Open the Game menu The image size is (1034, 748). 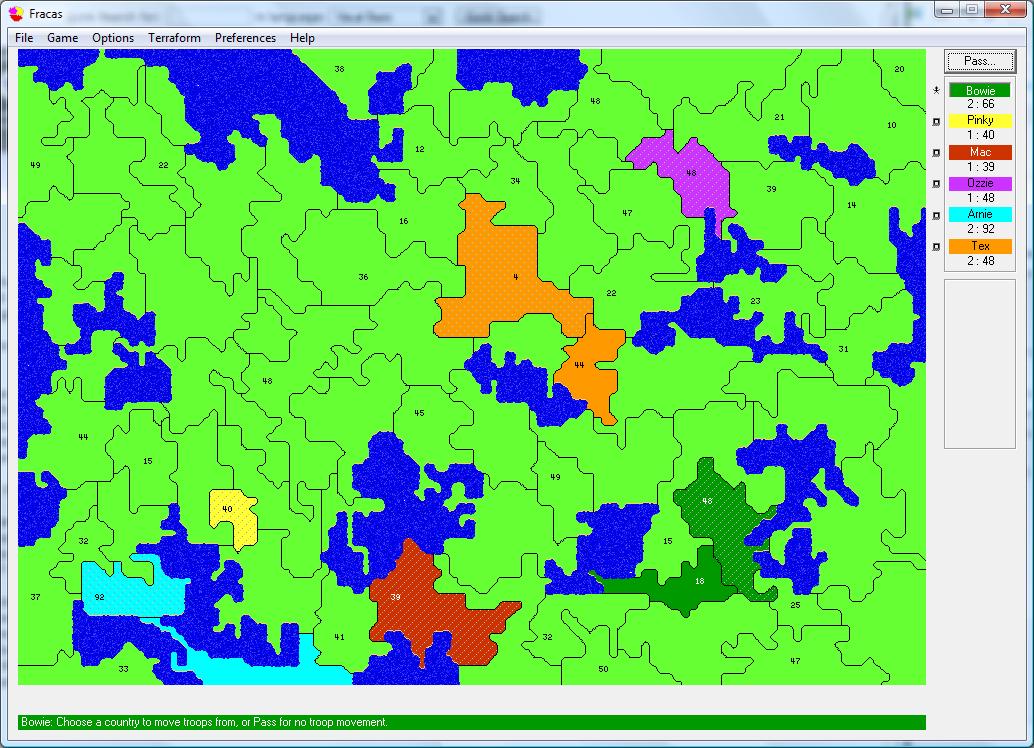point(62,38)
